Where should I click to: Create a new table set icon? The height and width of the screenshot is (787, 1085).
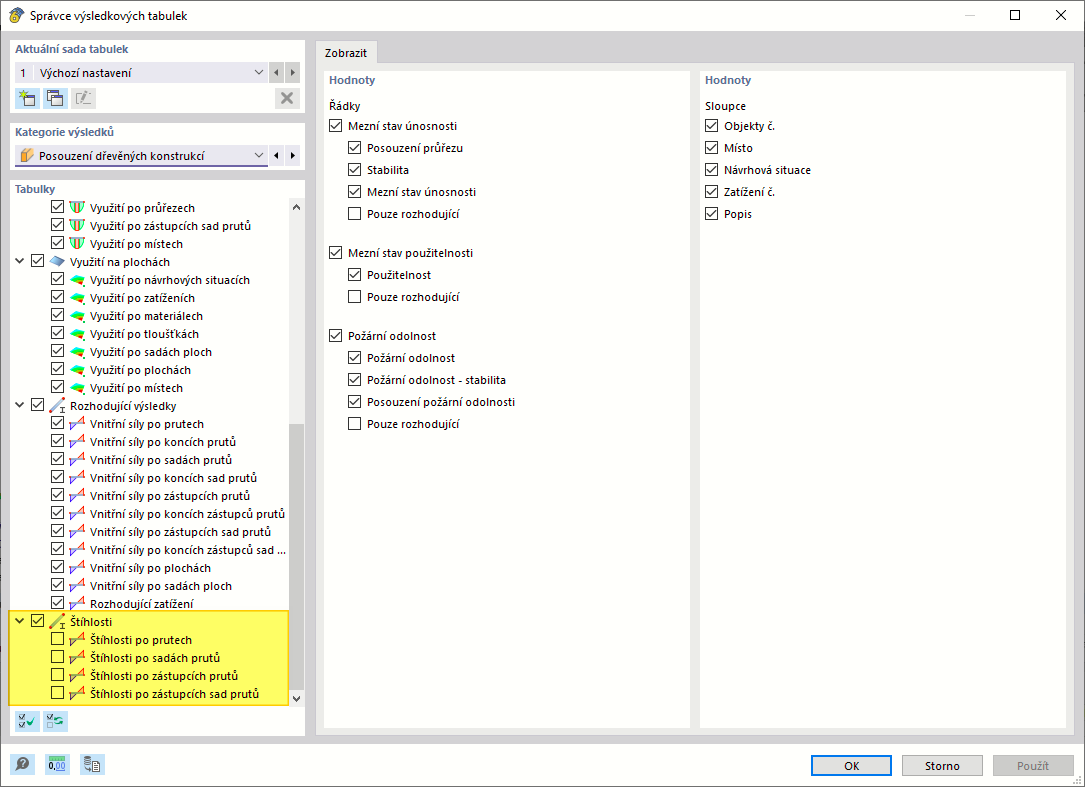coord(27,98)
